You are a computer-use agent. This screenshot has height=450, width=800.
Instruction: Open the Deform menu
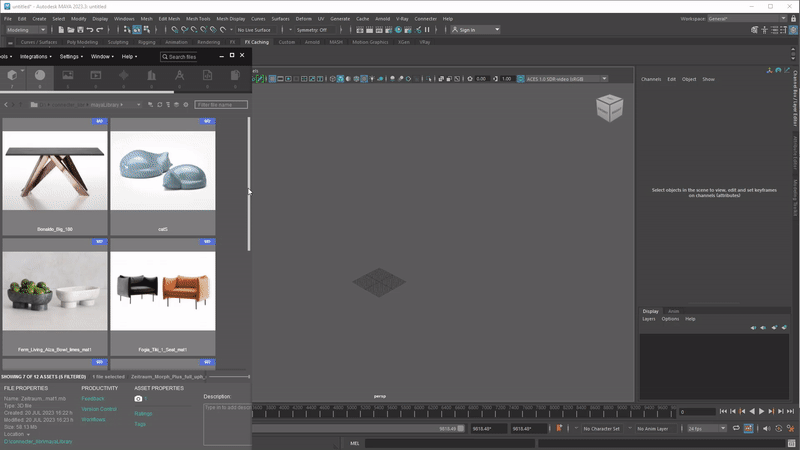click(304, 18)
